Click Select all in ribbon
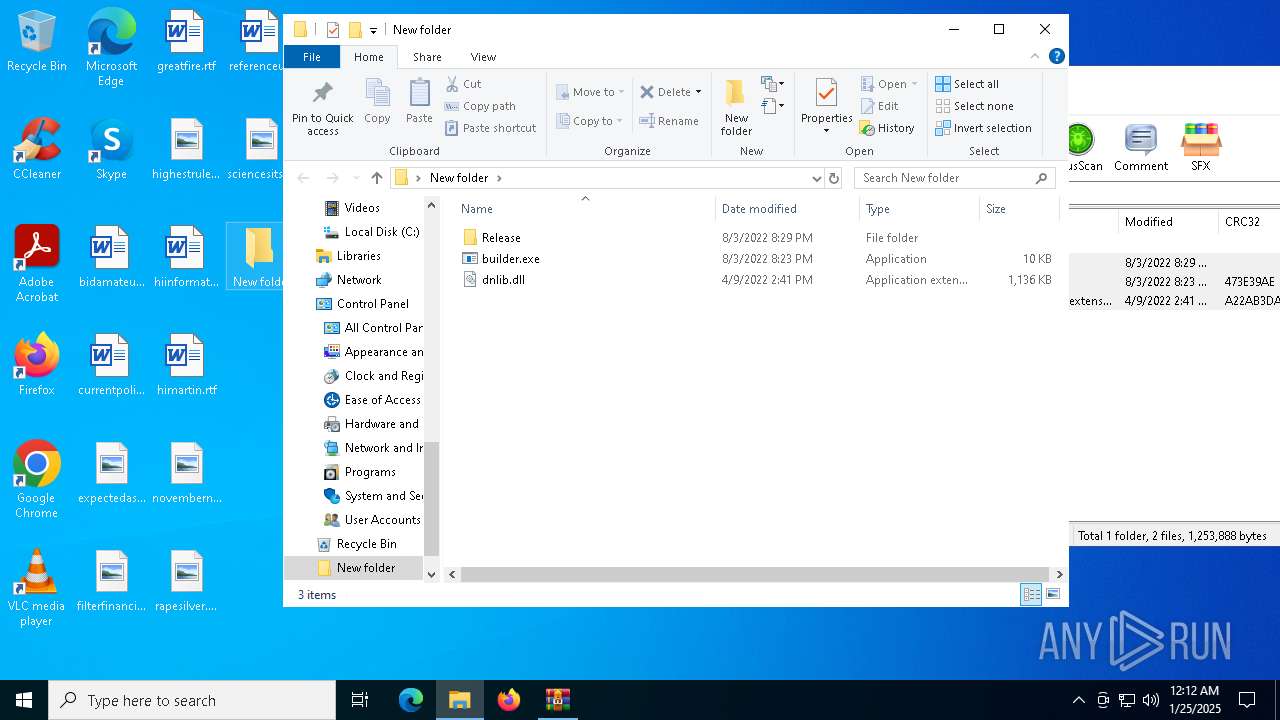The image size is (1280, 720). [967, 84]
